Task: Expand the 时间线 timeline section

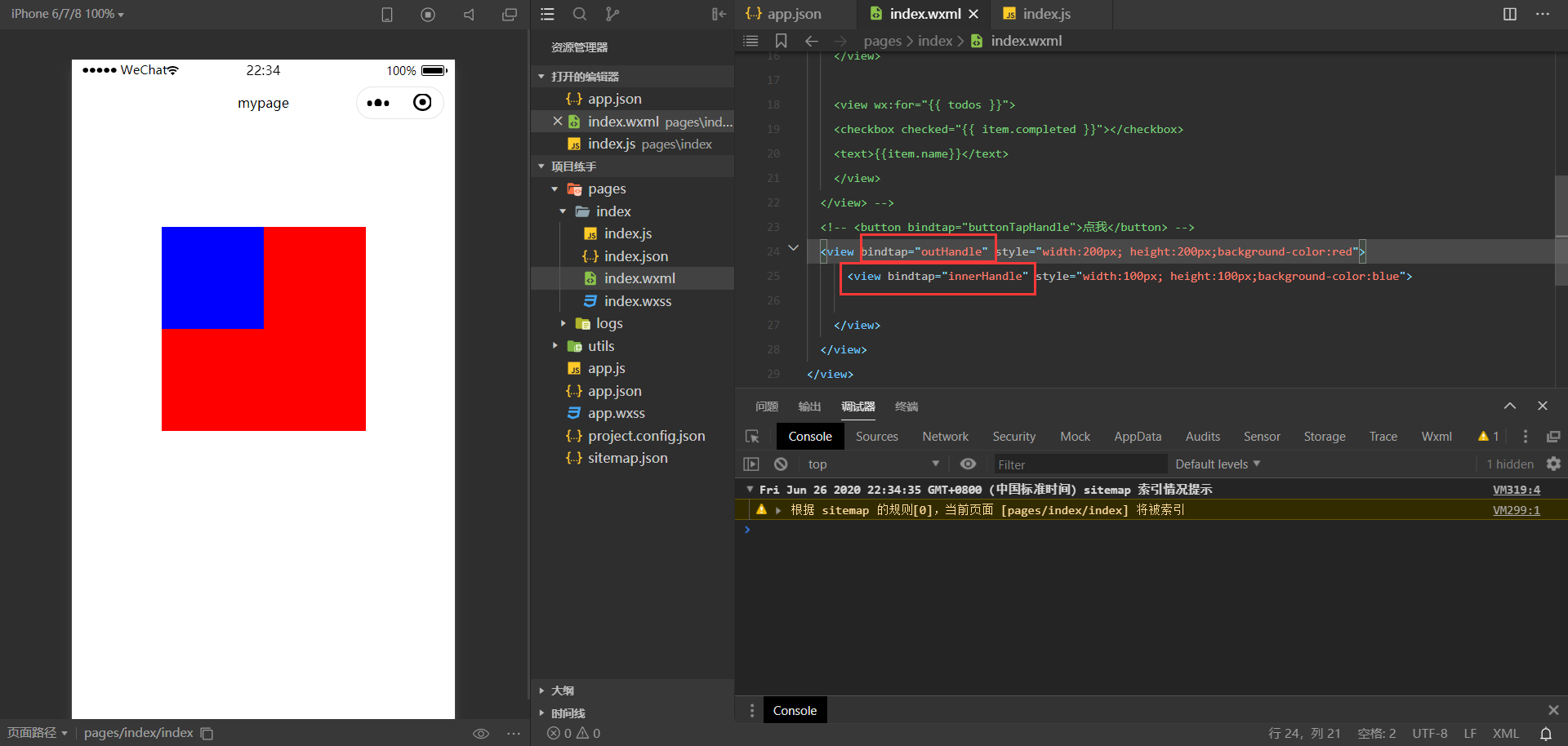Action: [x=541, y=713]
